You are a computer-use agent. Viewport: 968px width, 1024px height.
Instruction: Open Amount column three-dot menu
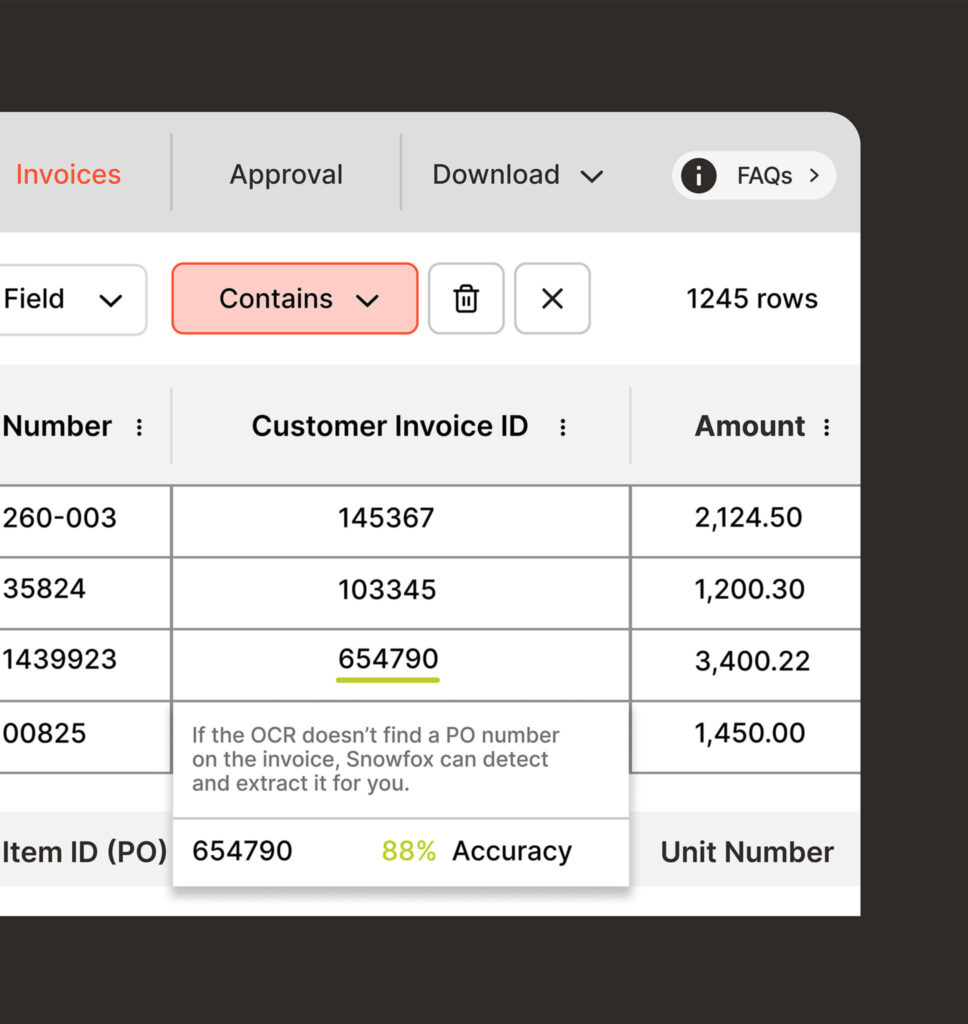(x=826, y=428)
